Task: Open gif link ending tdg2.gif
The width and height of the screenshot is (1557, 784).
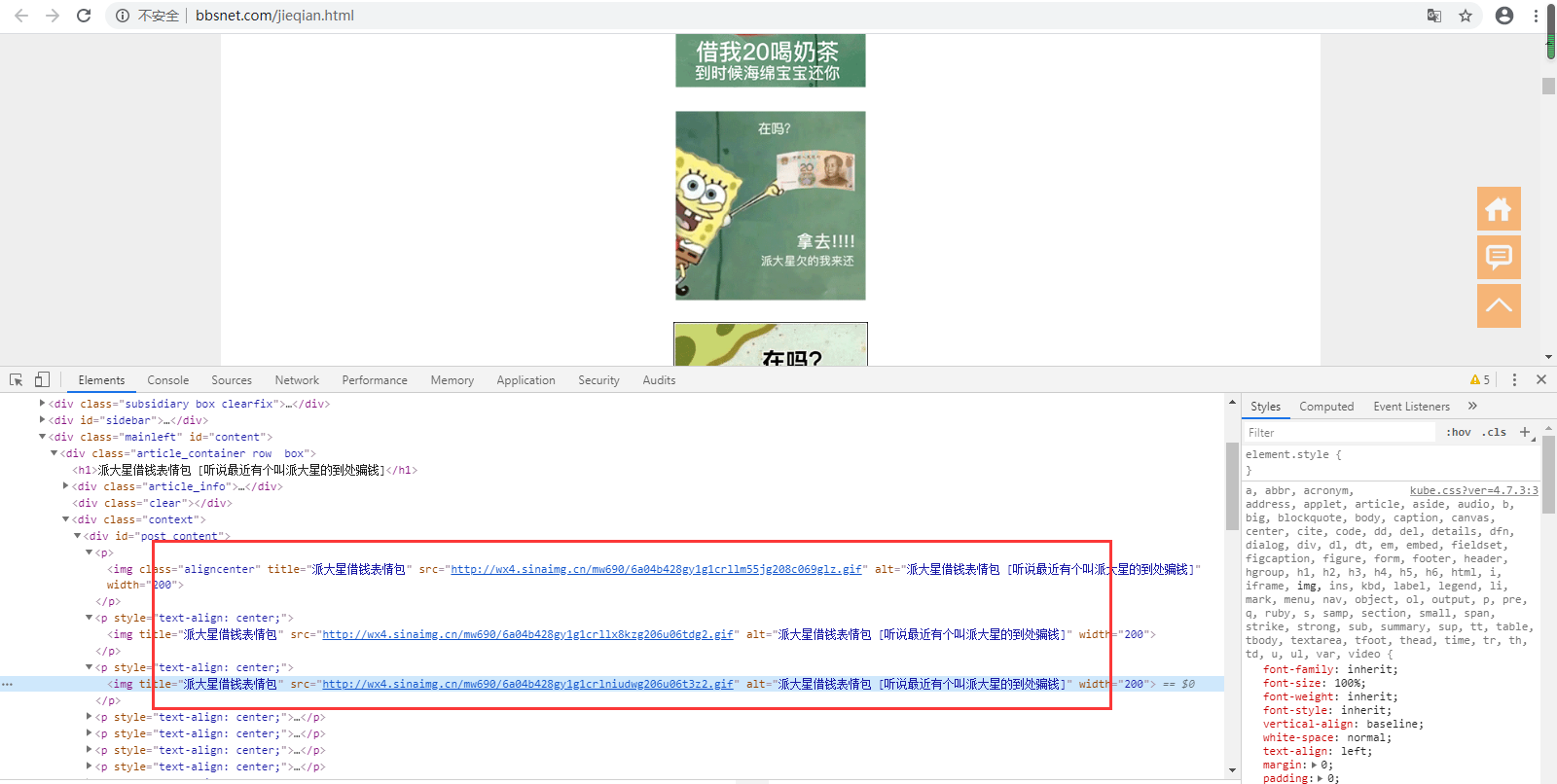Action: 527,634
